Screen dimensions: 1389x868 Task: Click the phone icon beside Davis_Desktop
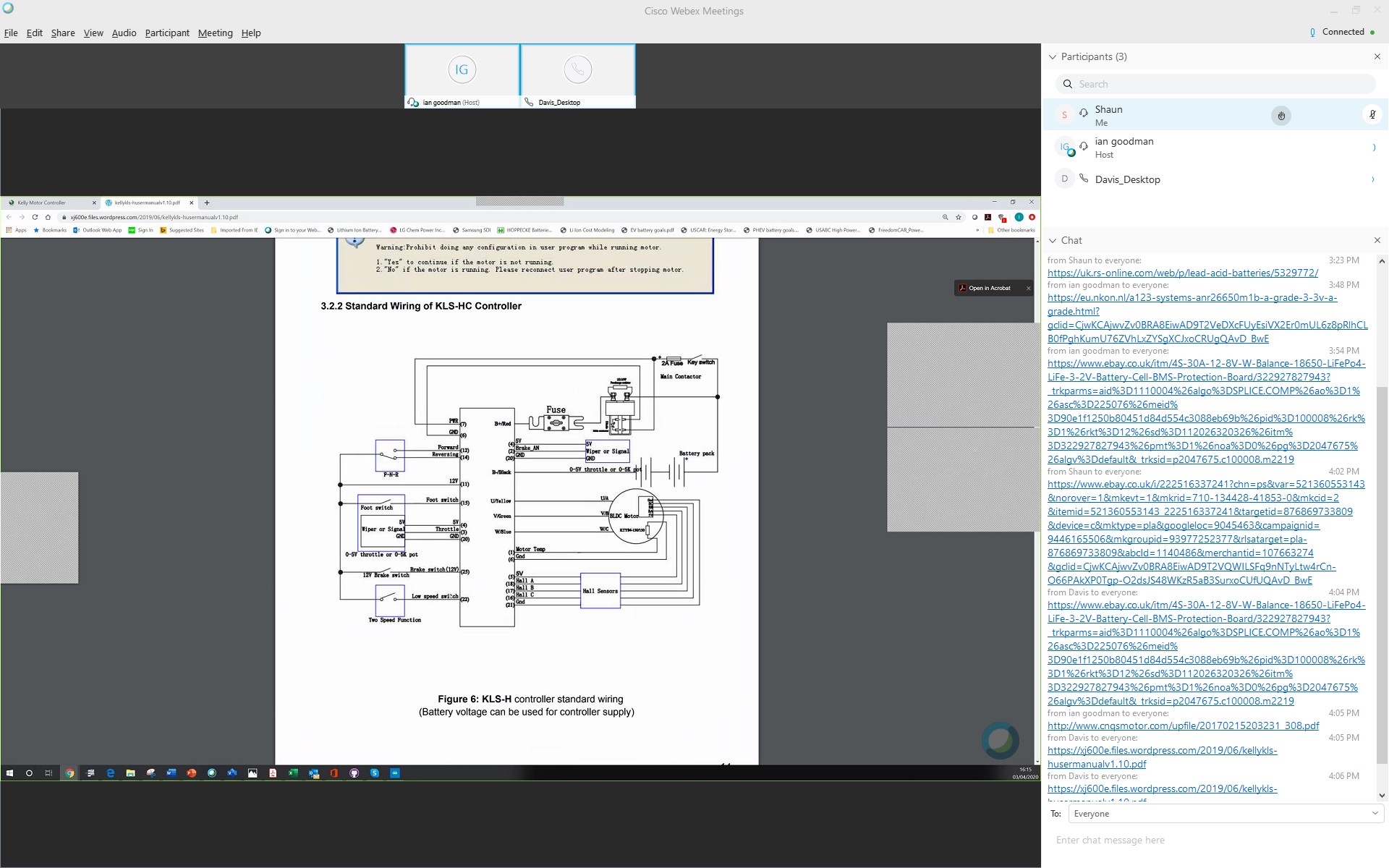pos(1084,179)
